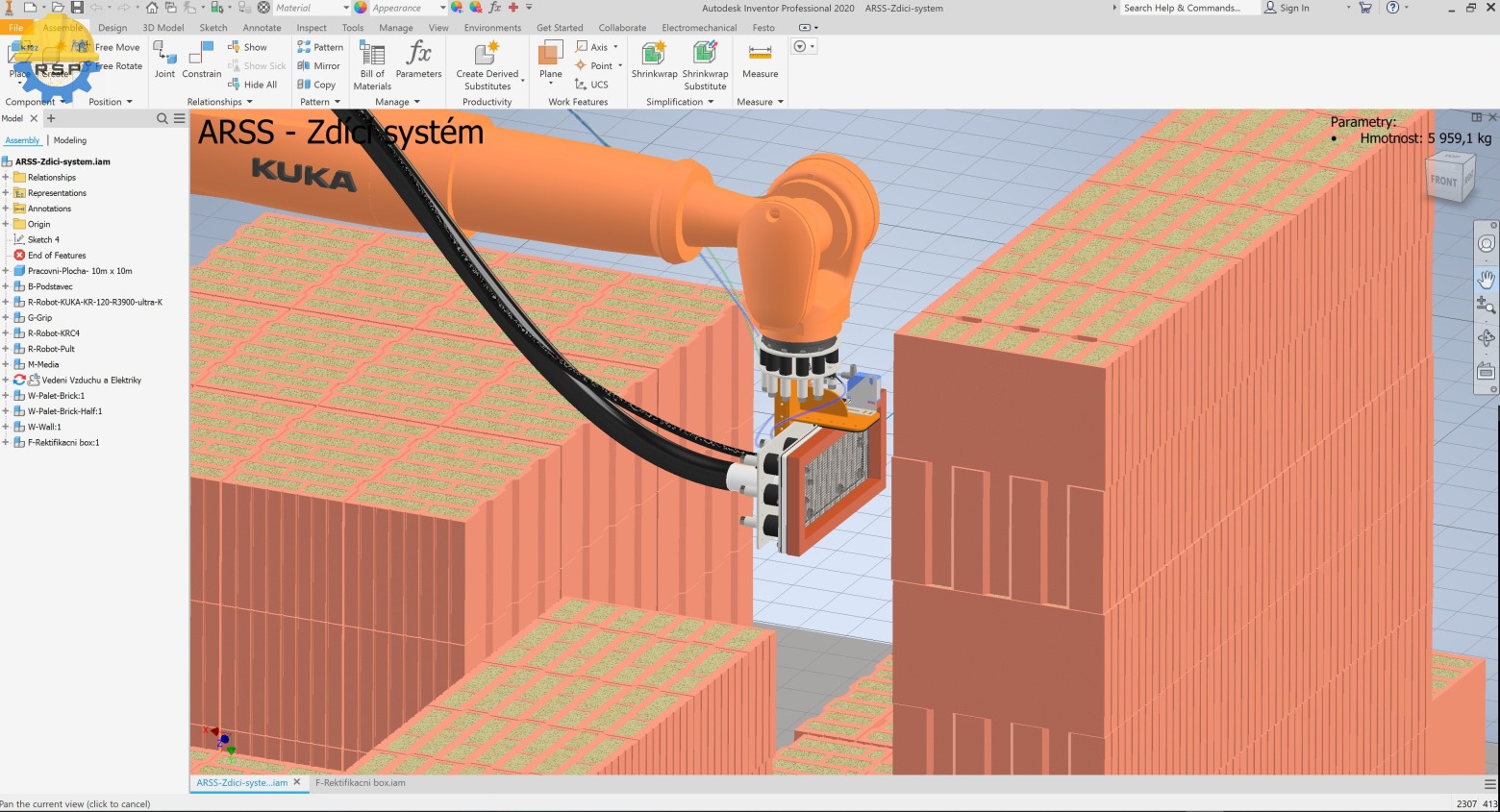The width and height of the screenshot is (1500, 812).
Task: Click the Orbit tool in navigation bar
Action: (1486, 338)
